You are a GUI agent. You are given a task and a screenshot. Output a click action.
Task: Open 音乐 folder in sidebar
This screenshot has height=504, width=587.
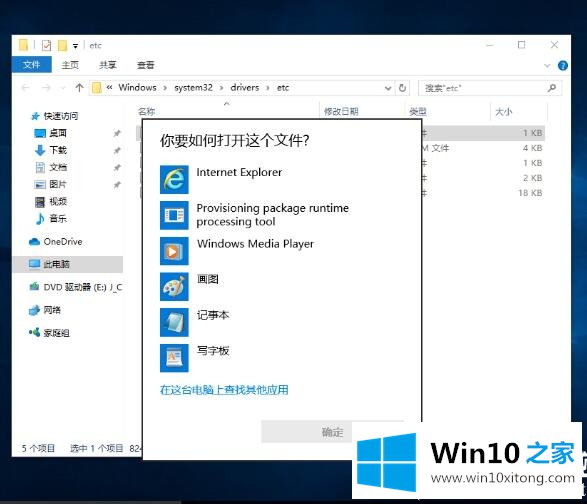pyautogui.click(x=58, y=218)
